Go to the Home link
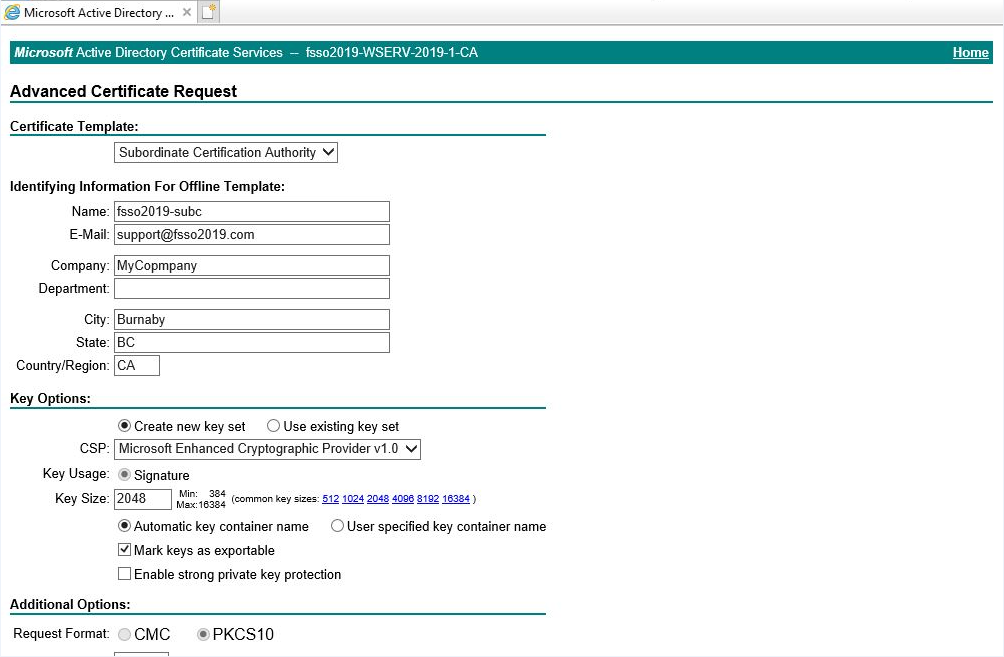Viewport: 1004px width, 657px height. pos(970,53)
